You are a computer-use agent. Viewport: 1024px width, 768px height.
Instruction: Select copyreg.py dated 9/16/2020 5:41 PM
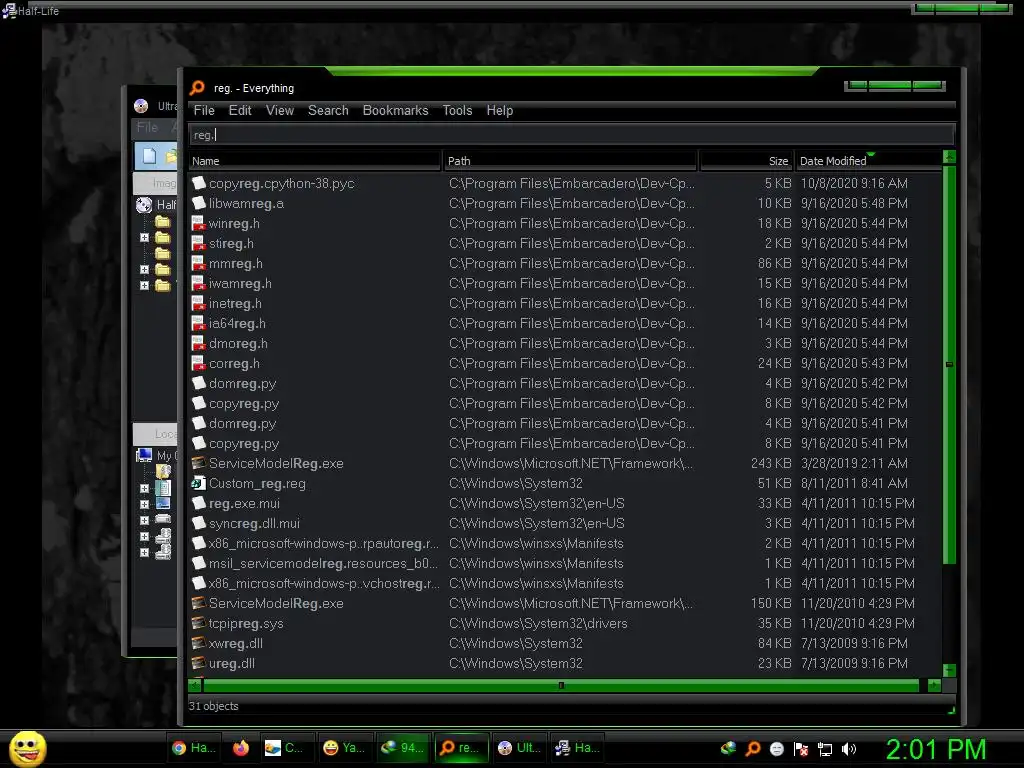click(x=244, y=444)
